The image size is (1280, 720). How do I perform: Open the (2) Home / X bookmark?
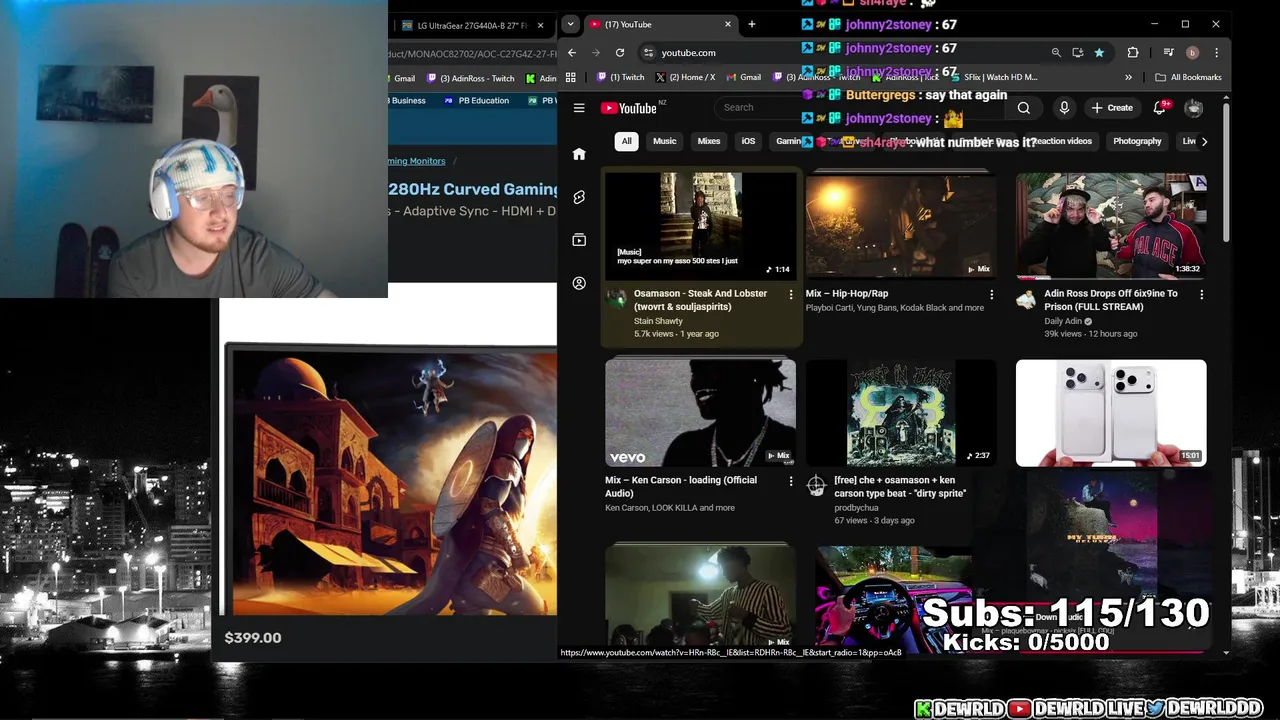[685, 77]
